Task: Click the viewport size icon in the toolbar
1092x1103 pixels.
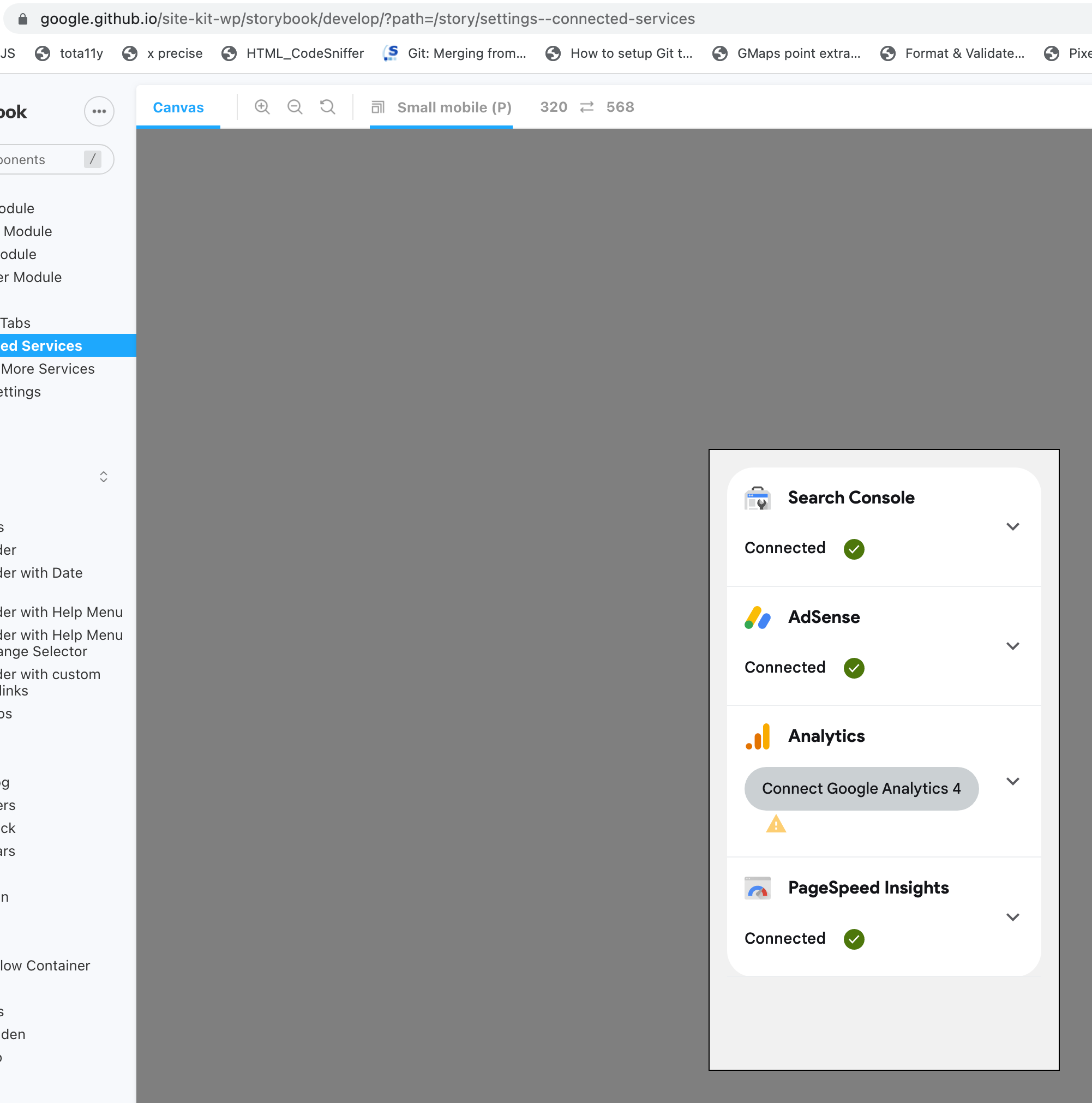Action: (x=378, y=107)
